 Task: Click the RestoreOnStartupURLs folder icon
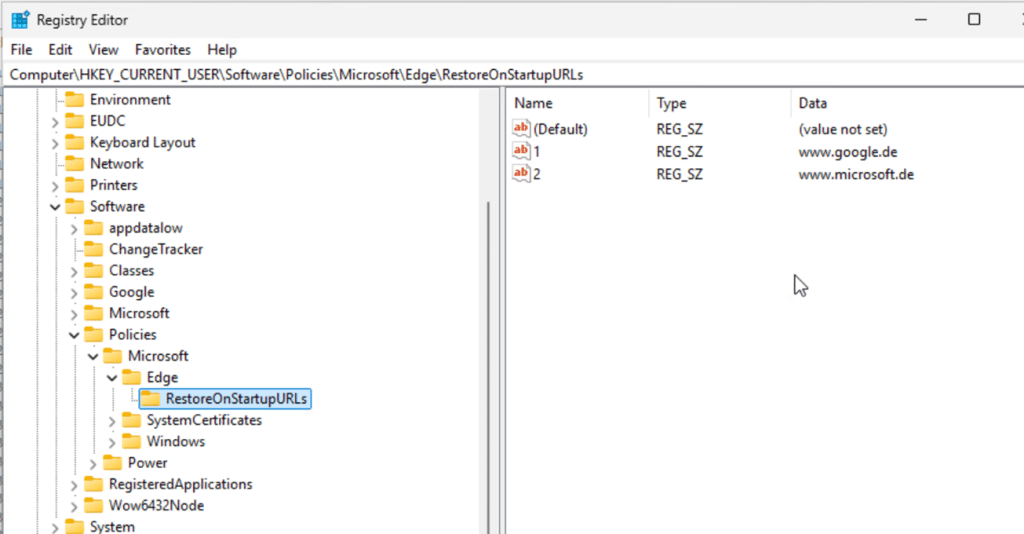[x=150, y=399]
